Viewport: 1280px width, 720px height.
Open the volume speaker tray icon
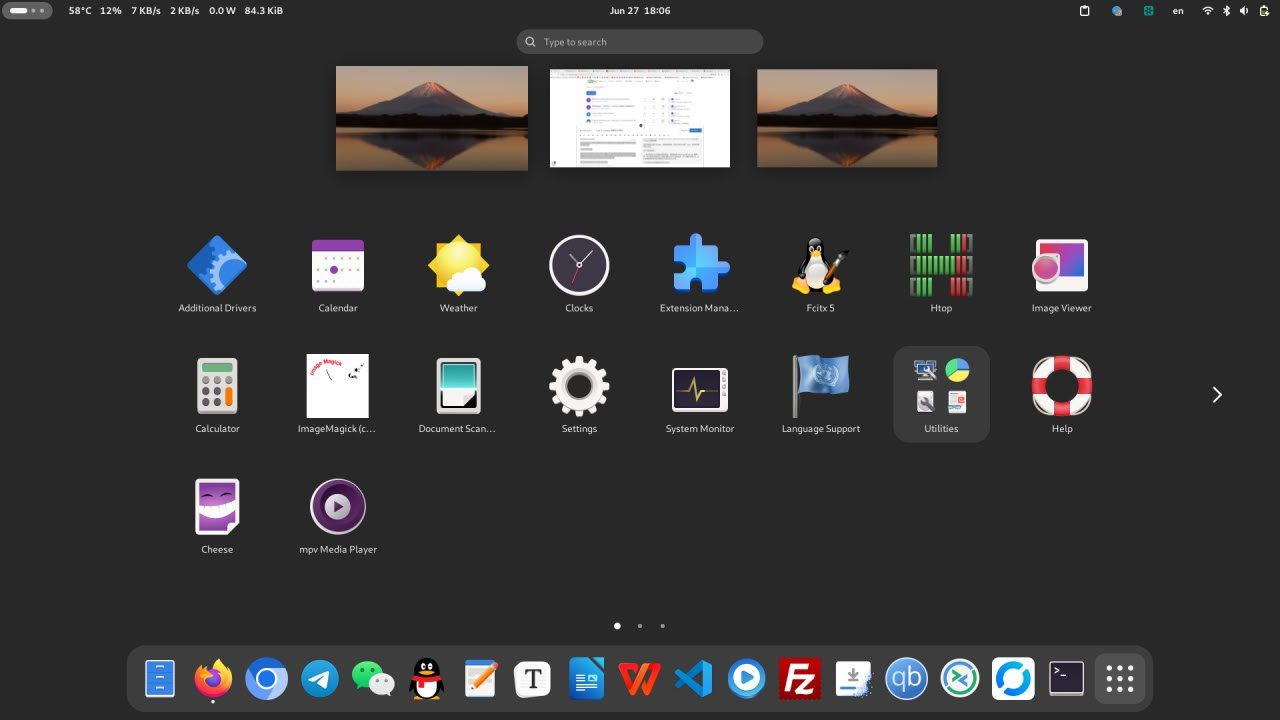tap(1245, 10)
